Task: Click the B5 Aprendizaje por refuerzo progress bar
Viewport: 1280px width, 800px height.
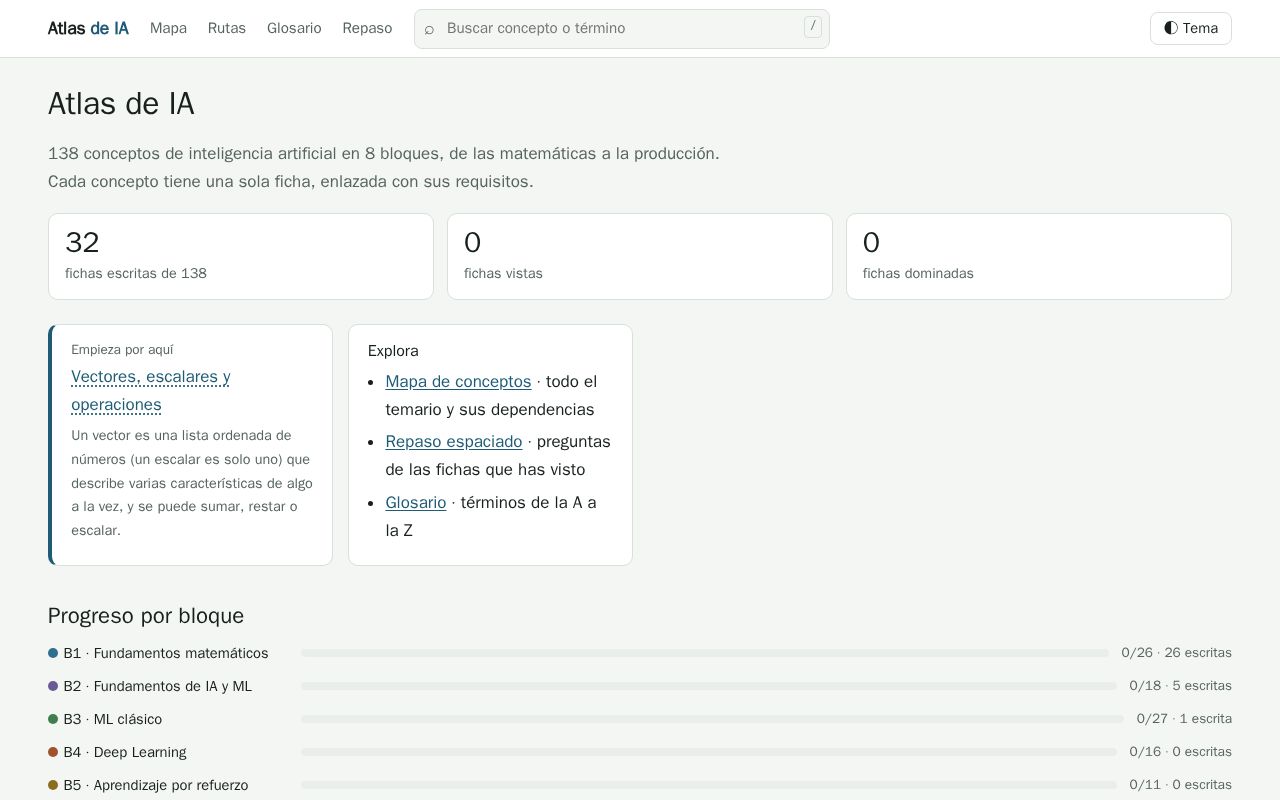Action: [x=709, y=785]
